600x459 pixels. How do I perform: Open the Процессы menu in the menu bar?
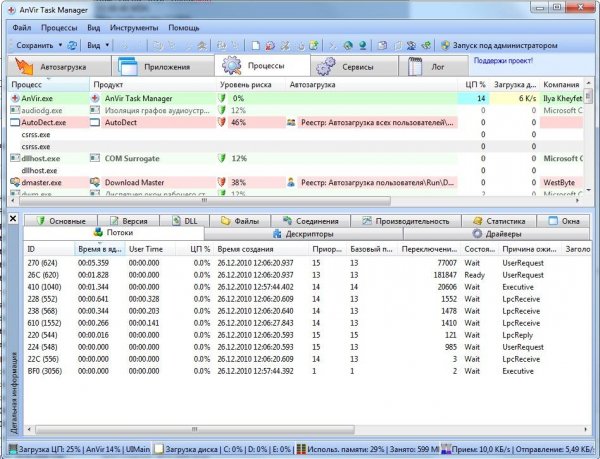click(59, 28)
